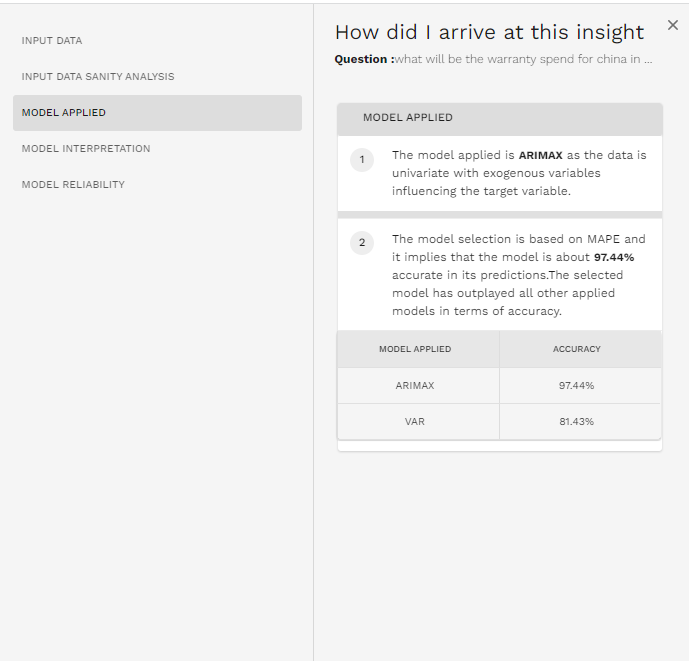Open the Input Data section
The image size is (689, 661).
point(52,40)
